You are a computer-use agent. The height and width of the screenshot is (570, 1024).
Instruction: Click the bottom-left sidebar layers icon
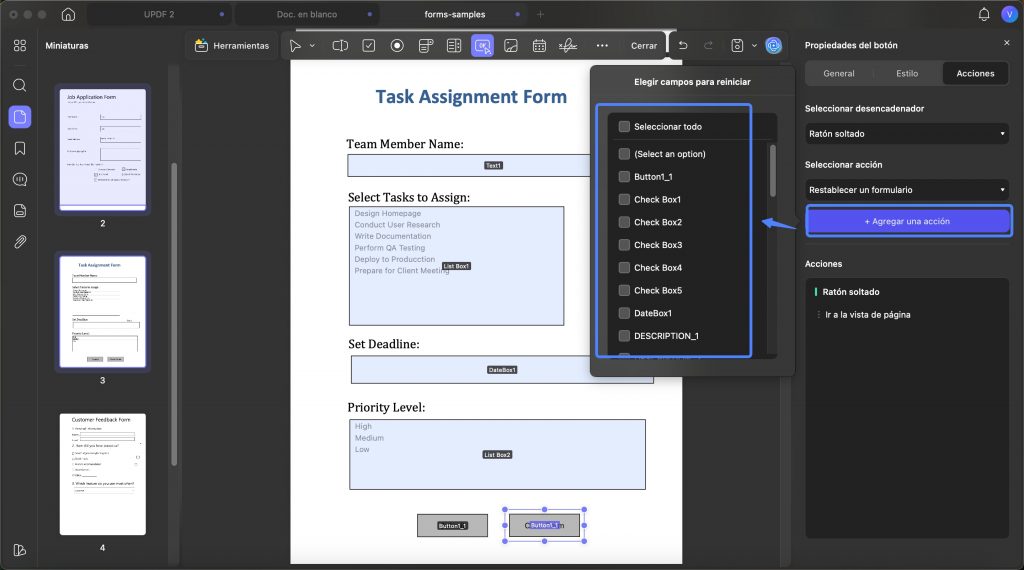(x=20, y=550)
